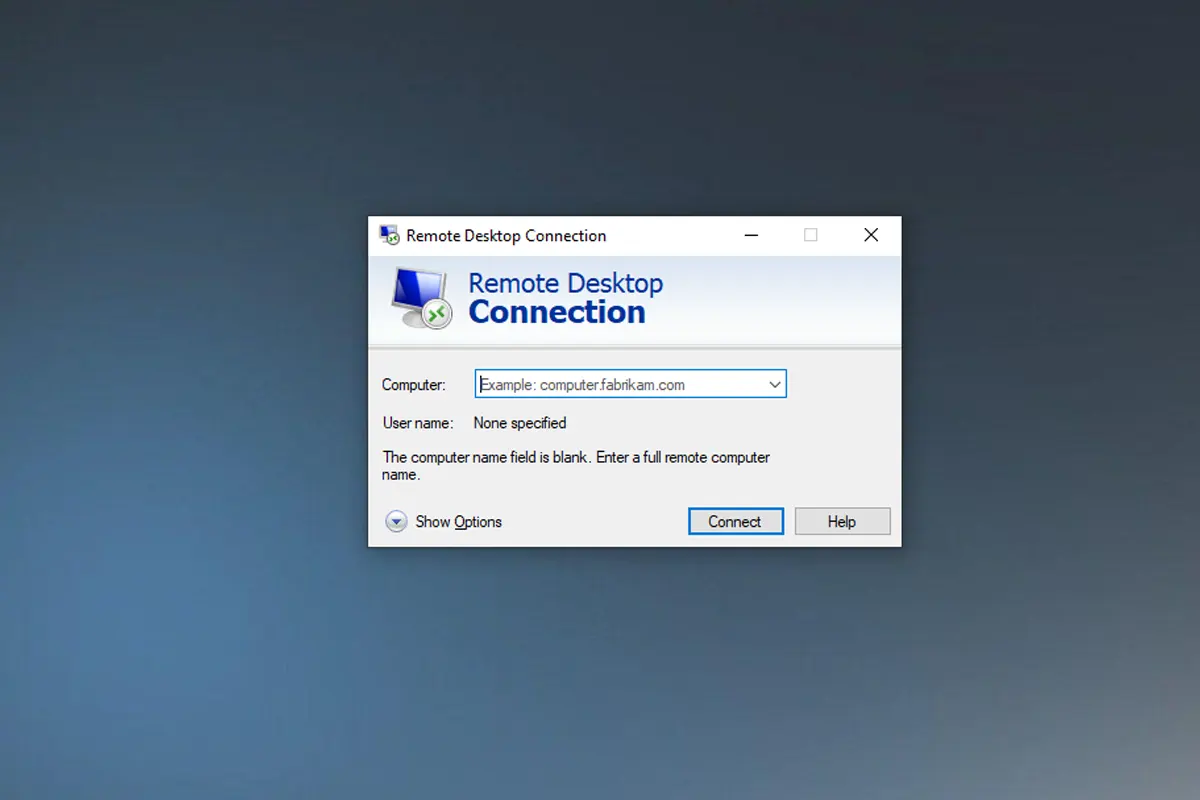Screen dimensions: 1200x800
Task: Click the blank computer name field message
Action: (x=577, y=466)
